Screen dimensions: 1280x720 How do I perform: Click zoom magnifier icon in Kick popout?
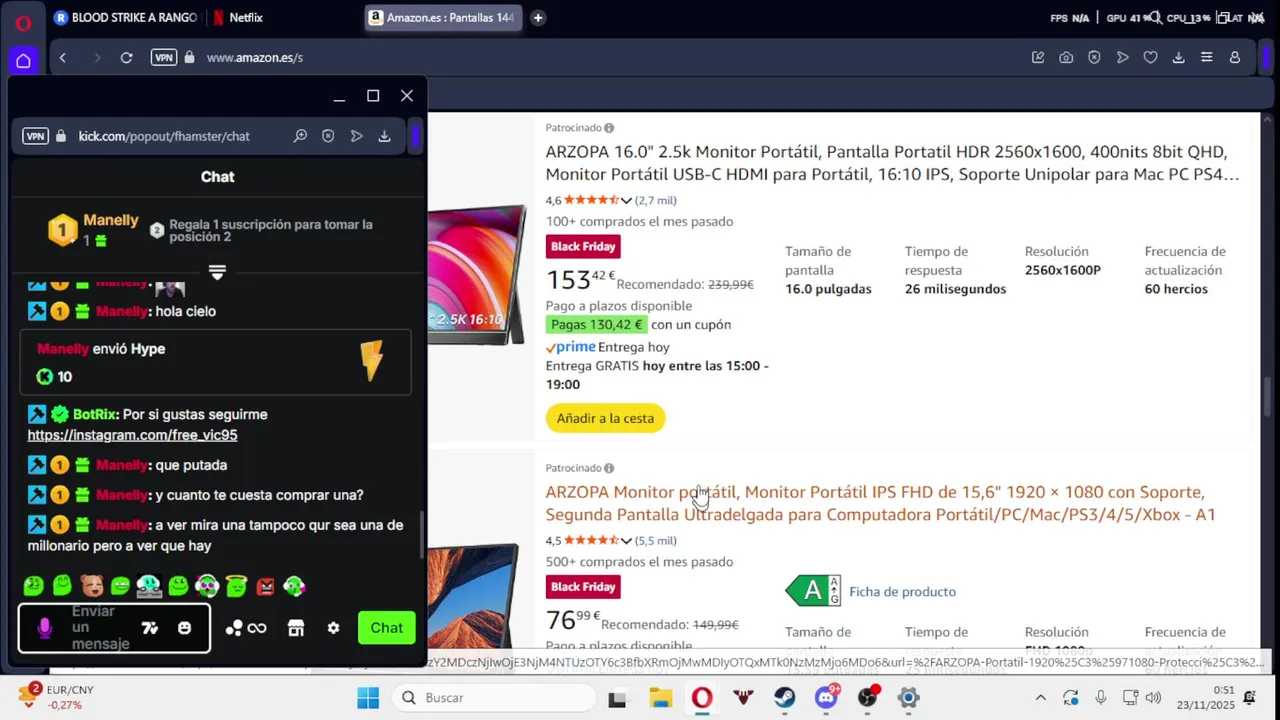coord(300,136)
